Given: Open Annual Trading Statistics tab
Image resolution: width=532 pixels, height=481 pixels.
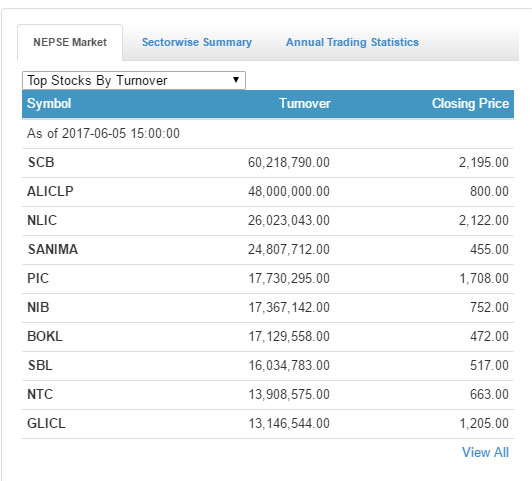Looking at the screenshot, I should pyautogui.click(x=352, y=42).
